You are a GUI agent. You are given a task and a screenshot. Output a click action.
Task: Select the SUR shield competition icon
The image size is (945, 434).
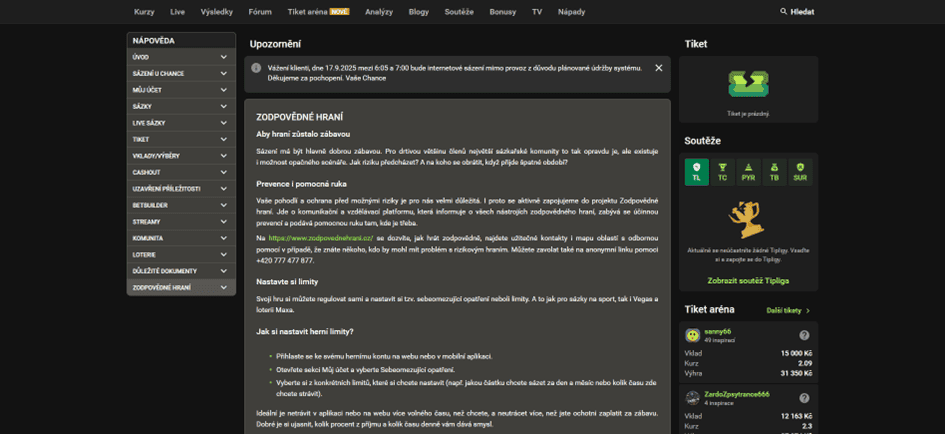click(x=800, y=172)
